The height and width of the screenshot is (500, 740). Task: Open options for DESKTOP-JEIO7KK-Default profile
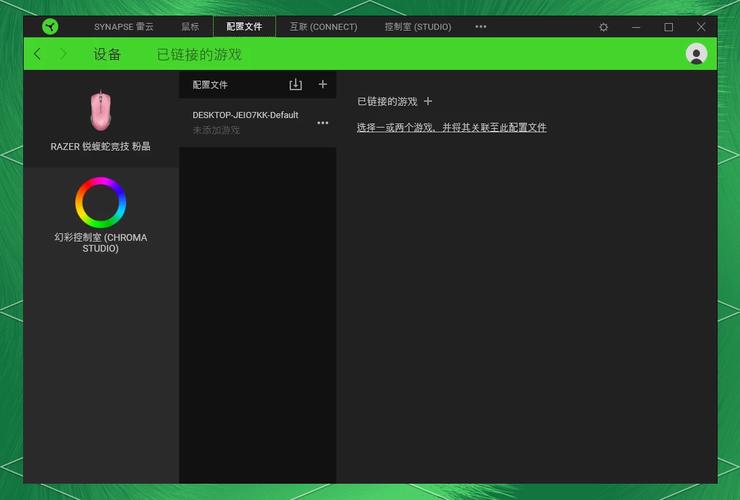[x=323, y=123]
